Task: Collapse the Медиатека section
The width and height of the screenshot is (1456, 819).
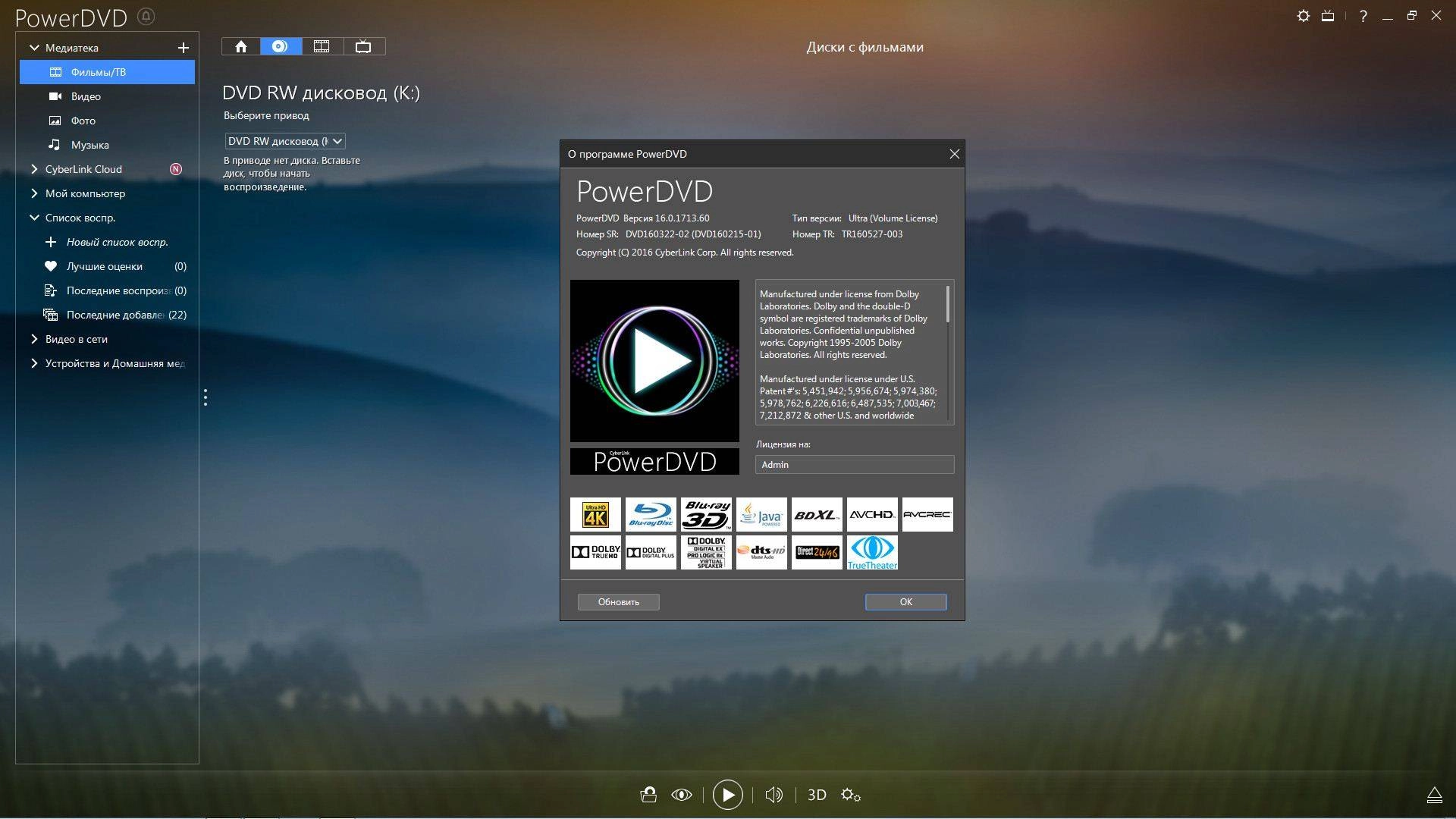Action: 34,48
